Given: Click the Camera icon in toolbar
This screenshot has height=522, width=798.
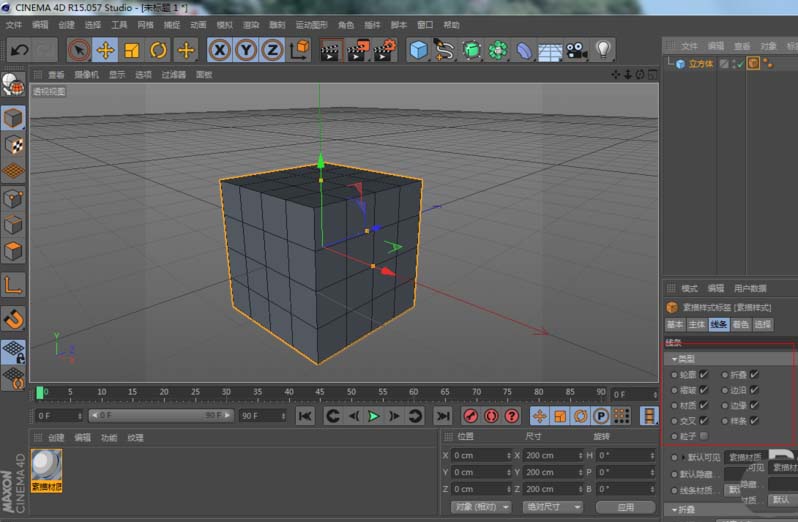Looking at the screenshot, I should coord(576,50).
